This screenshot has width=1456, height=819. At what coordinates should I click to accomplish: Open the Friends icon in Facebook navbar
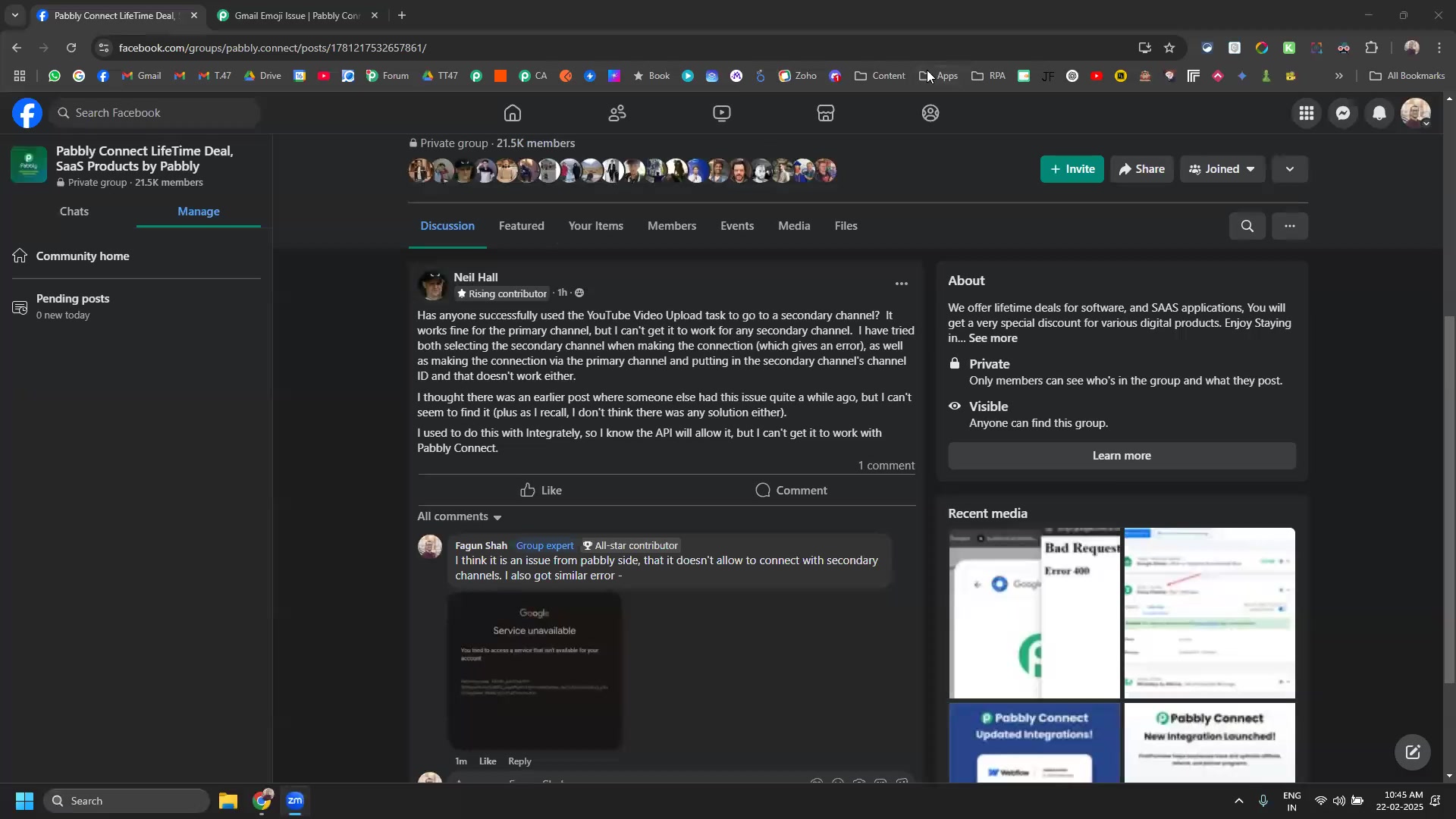coord(617,113)
